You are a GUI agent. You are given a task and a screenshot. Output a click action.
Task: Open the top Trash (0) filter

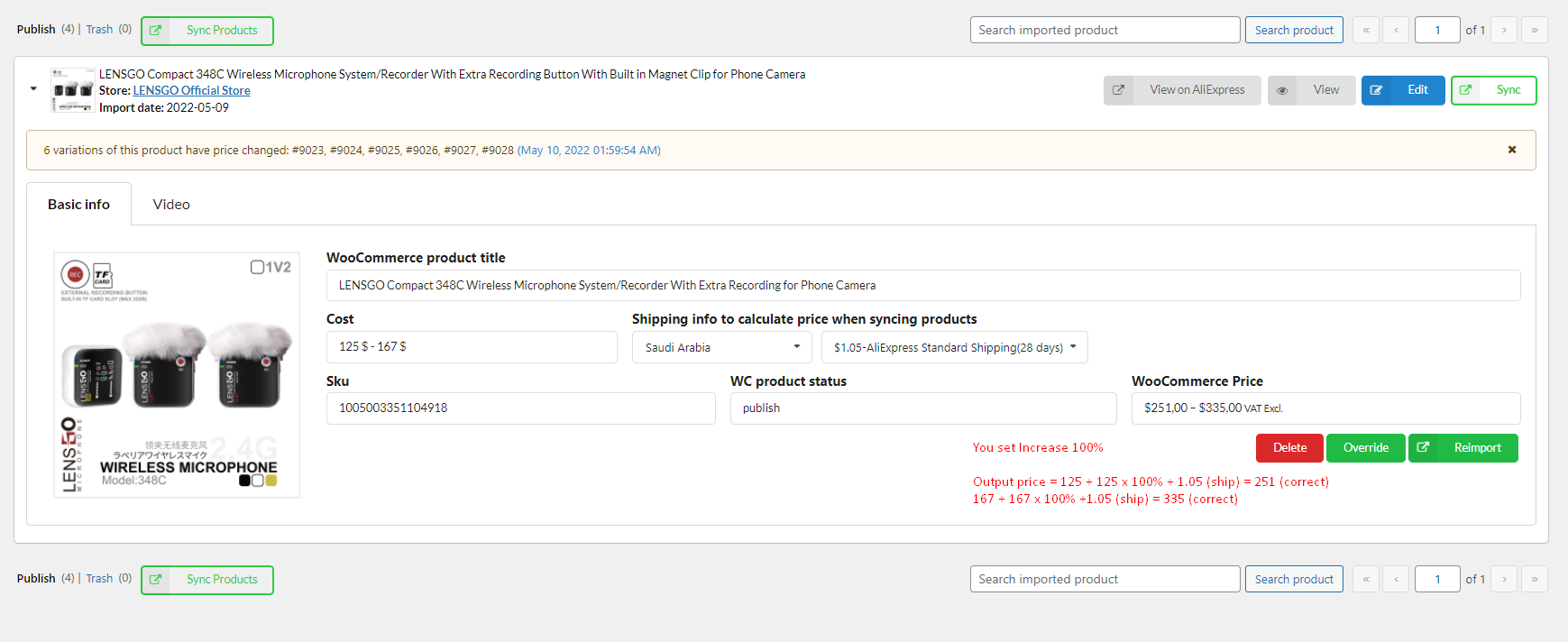point(109,30)
